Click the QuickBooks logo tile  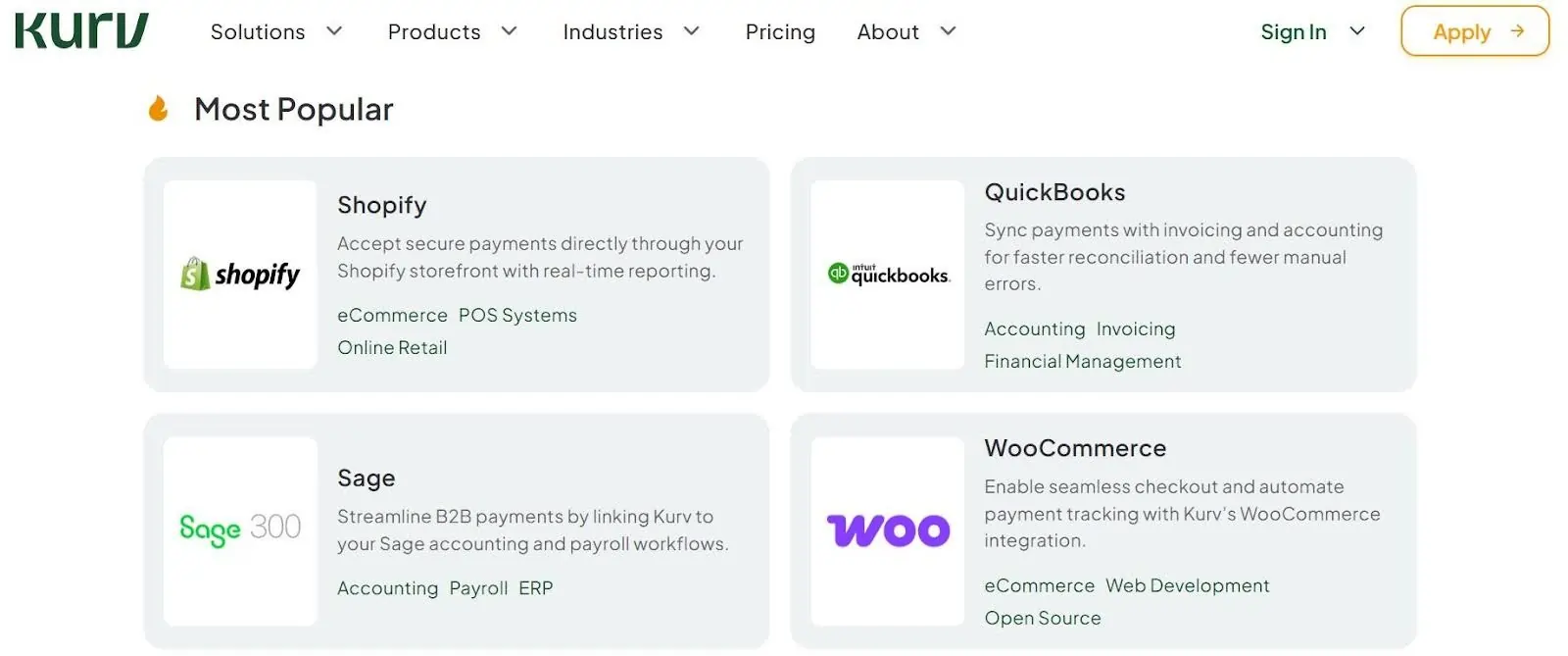click(887, 275)
